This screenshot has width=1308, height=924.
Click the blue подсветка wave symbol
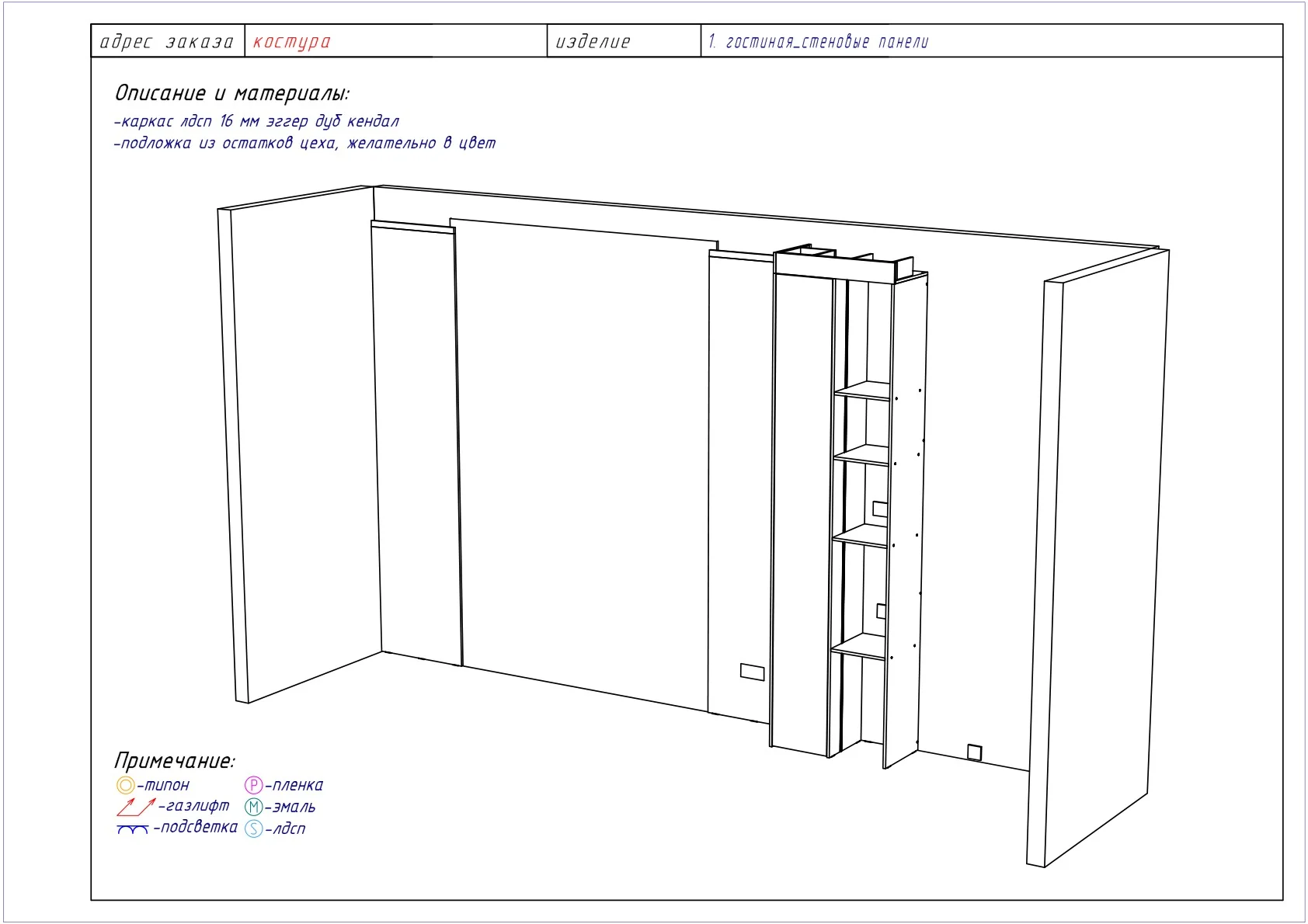pyautogui.click(x=132, y=830)
